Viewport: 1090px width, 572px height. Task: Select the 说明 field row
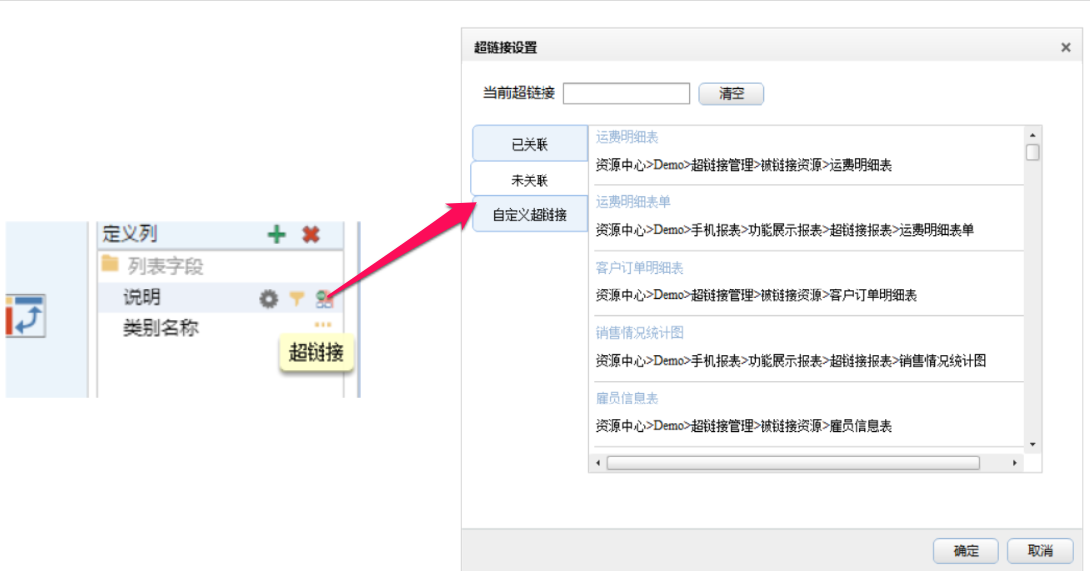[220, 297]
